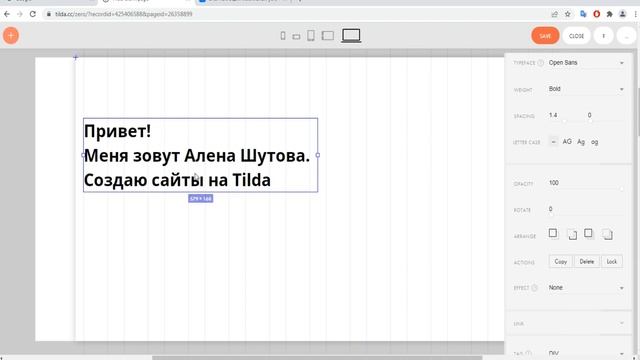
Task: Click the Lock action button
Action: pyautogui.click(x=612, y=262)
